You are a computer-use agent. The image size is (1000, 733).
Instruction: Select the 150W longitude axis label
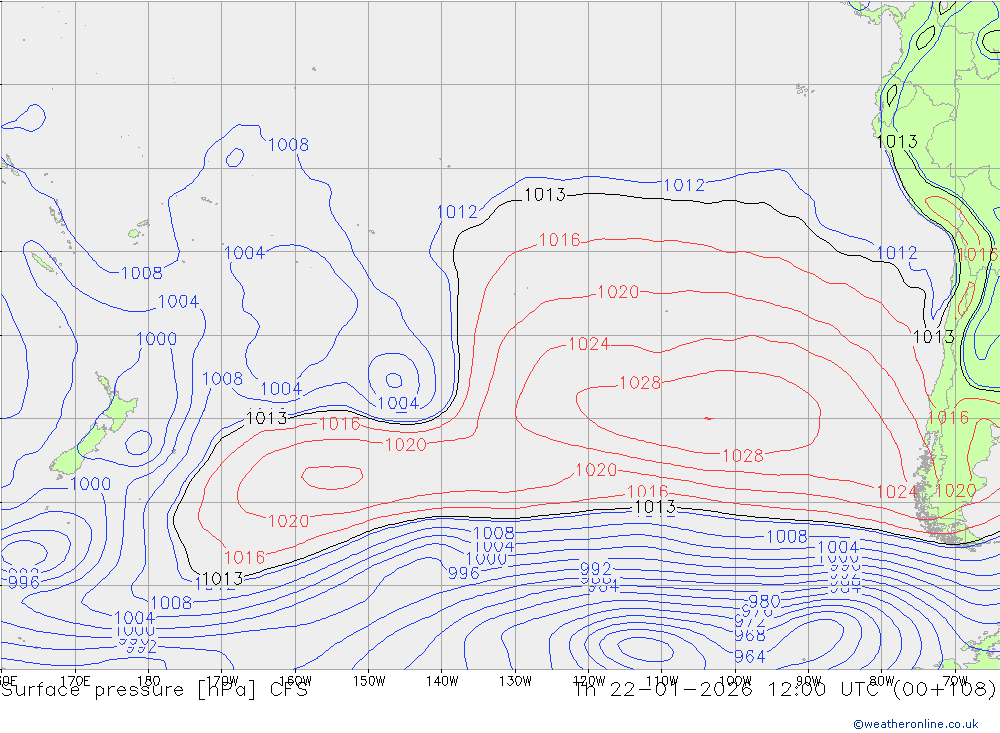pyautogui.click(x=369, y=681)
